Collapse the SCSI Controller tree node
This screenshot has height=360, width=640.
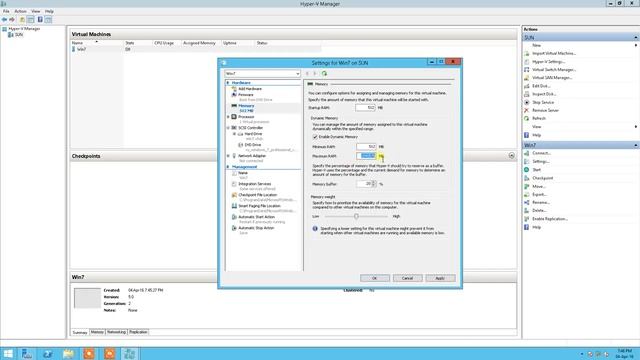tap(229, 128)
